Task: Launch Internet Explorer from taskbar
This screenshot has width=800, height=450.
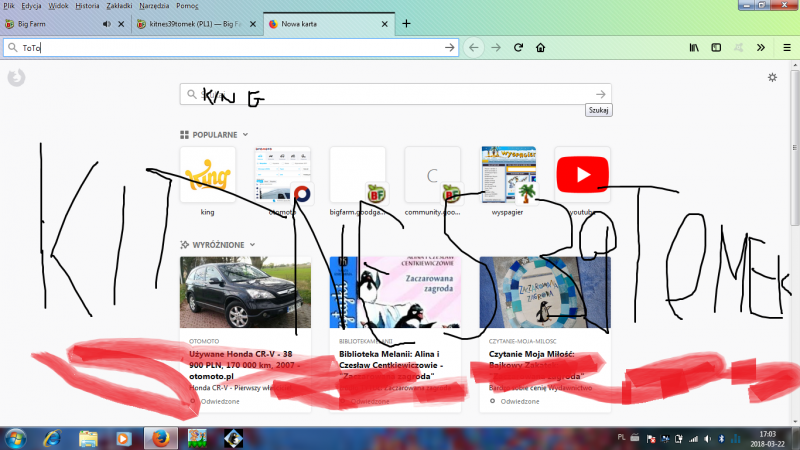Action: coord(53,438)
